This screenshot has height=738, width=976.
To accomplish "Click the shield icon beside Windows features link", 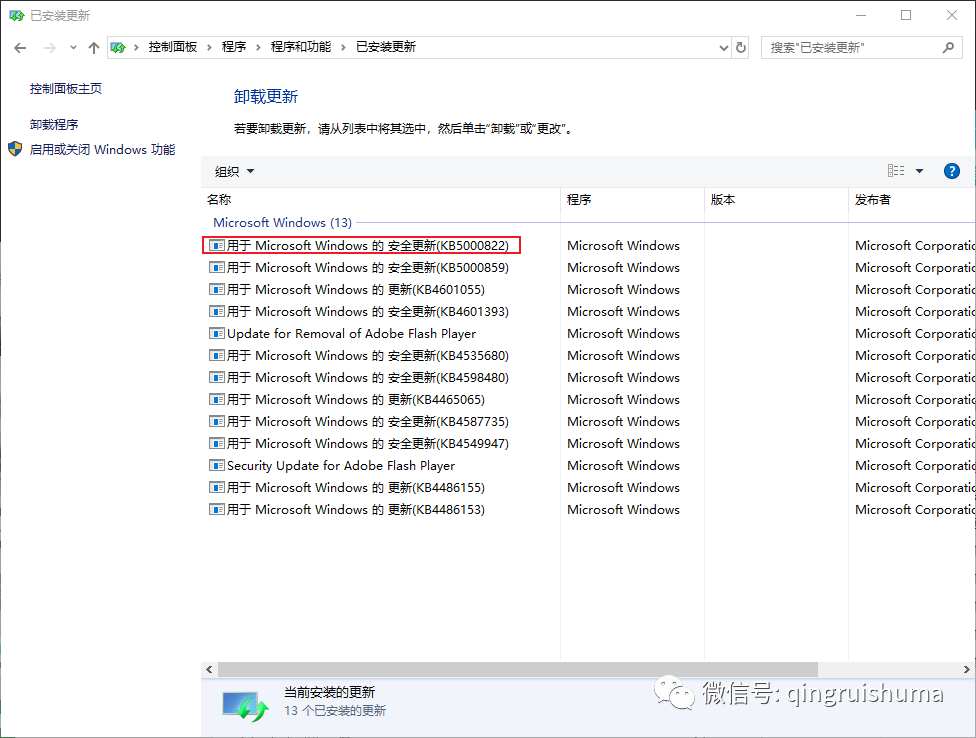I will pyautogui.click(x=14, y=147).
